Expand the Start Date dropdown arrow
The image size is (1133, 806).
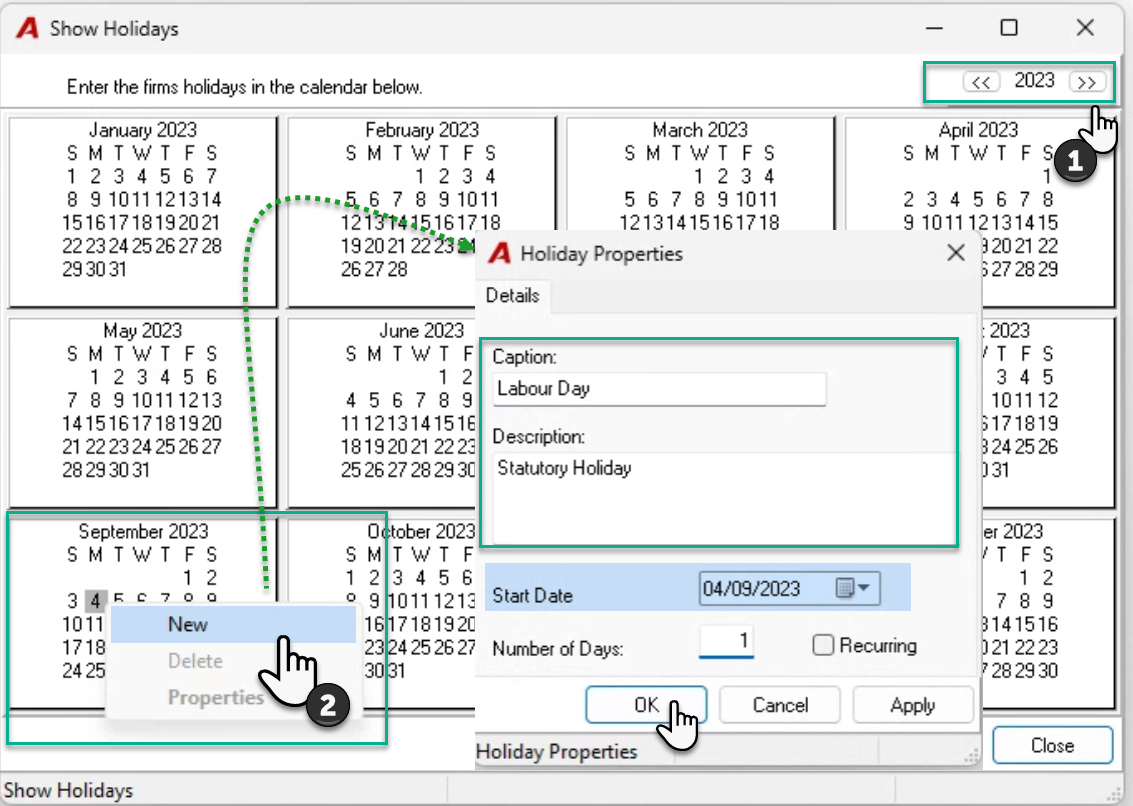(865, 588)
